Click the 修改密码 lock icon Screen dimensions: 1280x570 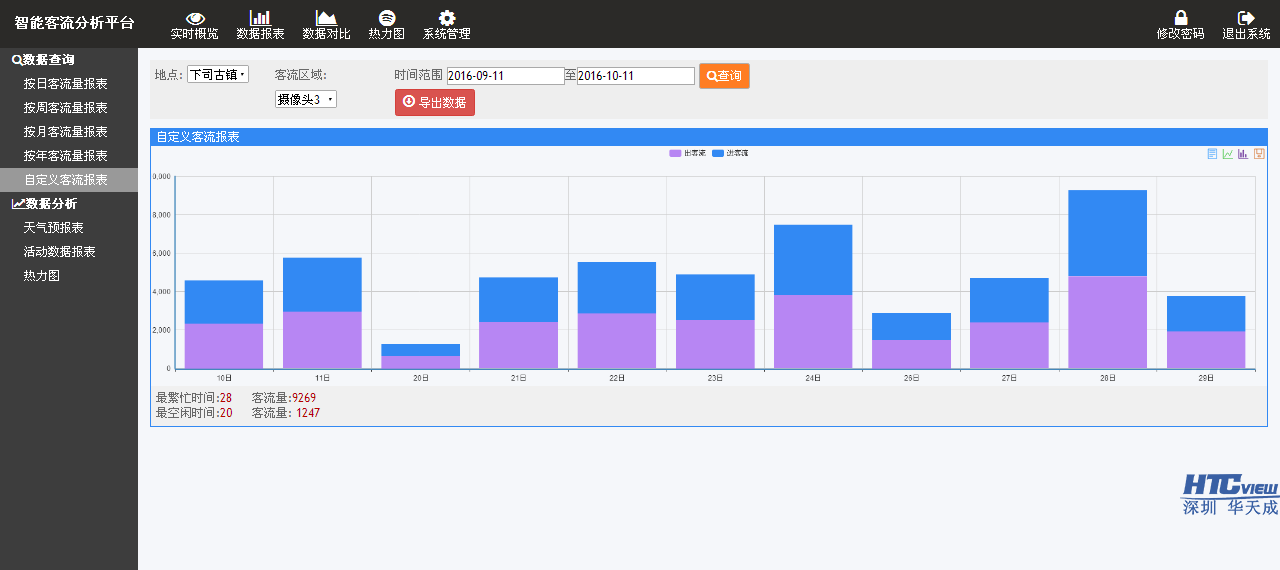tap(1180, 18)
